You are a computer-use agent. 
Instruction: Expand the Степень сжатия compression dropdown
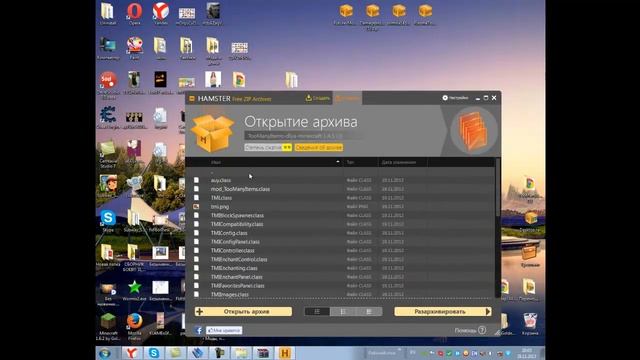(x=268, y=147)
